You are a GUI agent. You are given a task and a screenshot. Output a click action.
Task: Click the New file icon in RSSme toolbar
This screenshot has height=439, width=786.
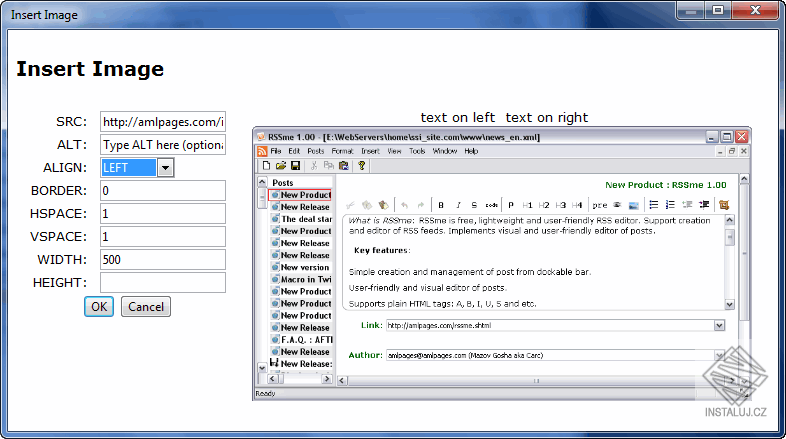point(267,165)
